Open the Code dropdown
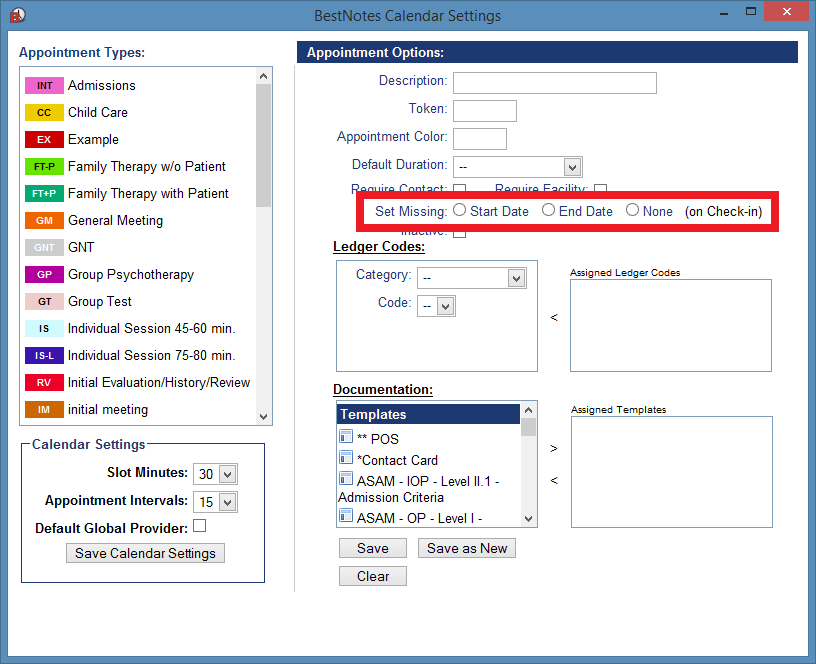 pos(437,306)
